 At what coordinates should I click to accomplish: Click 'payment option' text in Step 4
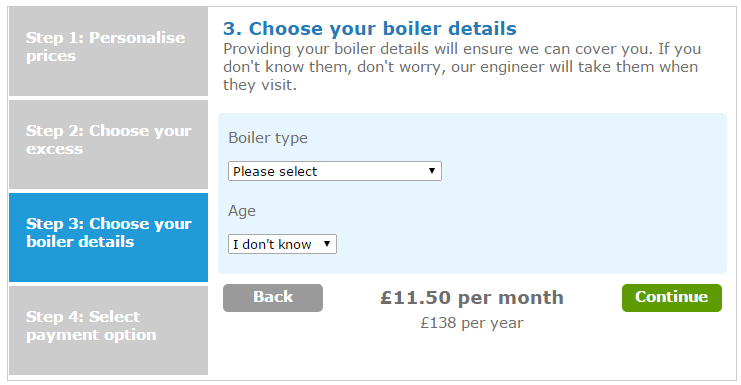tap(91, 335)
